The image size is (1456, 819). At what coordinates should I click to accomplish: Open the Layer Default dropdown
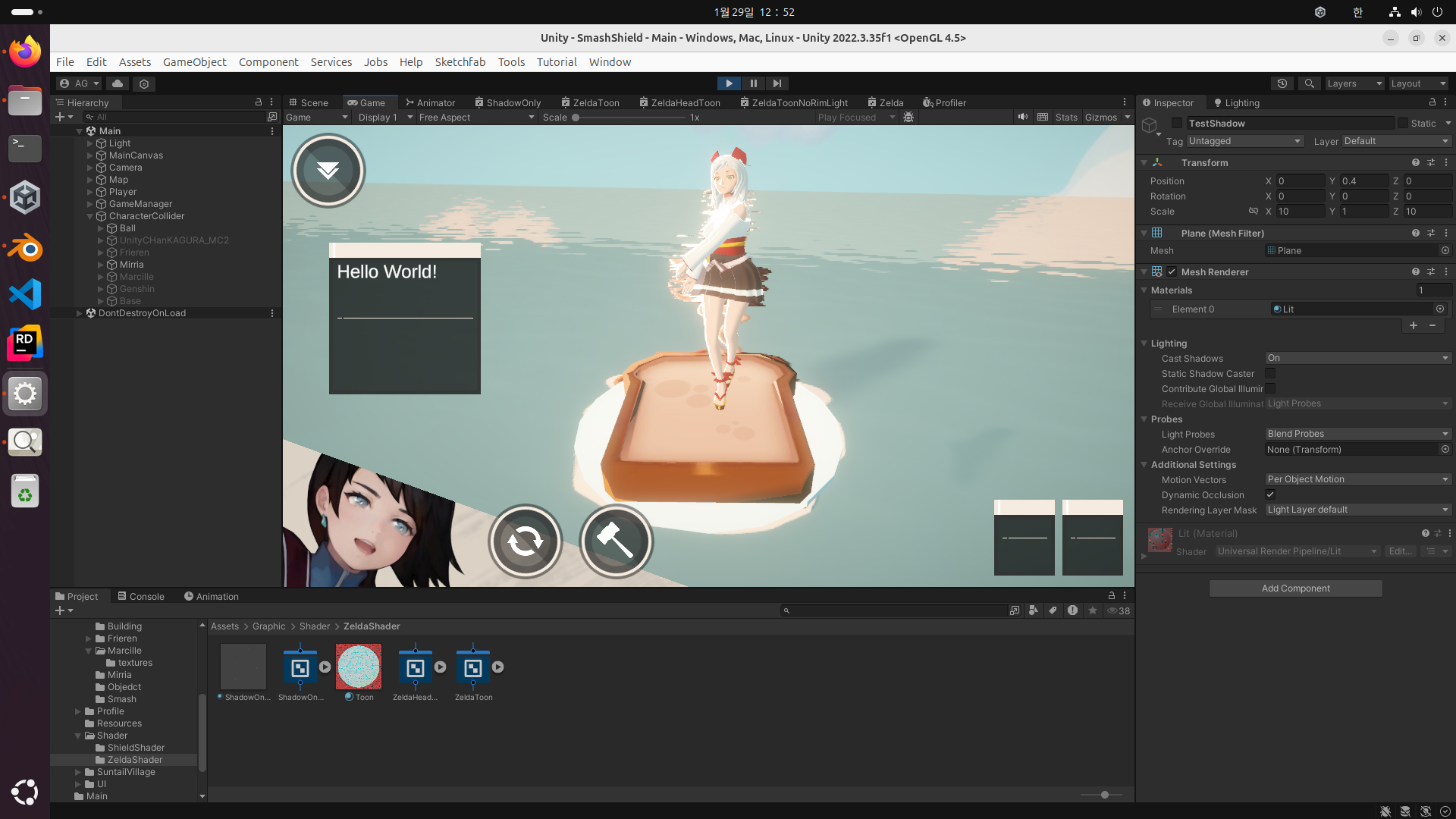1397,141
